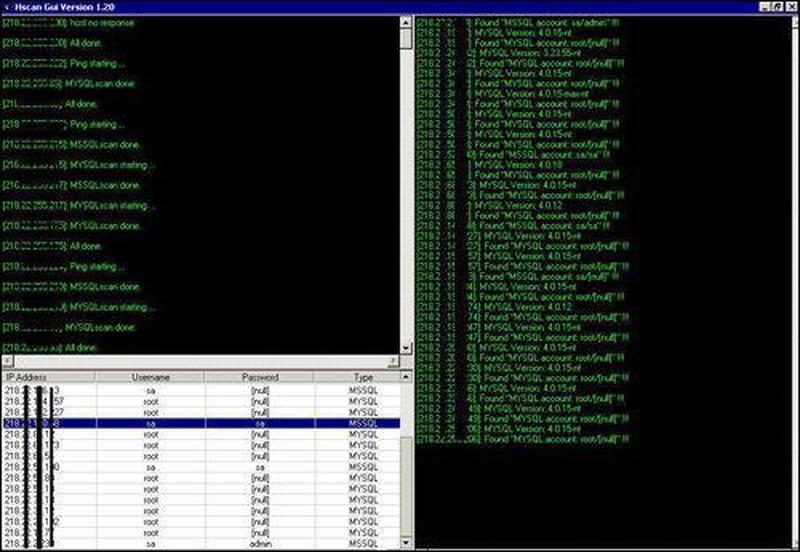Click the log pane's horizontal scroll-left arrow
The width and height of the screenshot is (800, 552).
(x=8, y=361)
